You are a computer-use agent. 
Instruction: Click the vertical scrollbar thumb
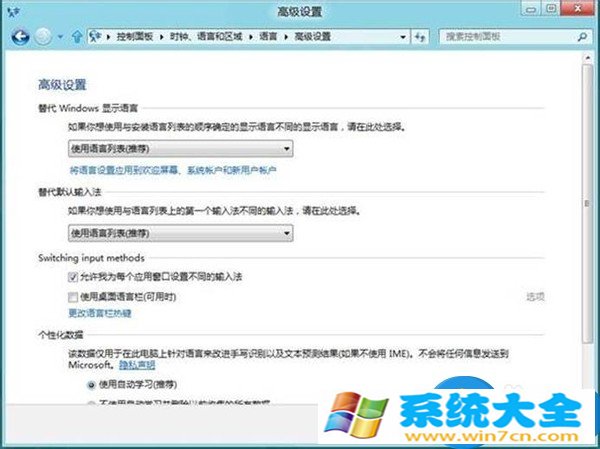click(x=587, y=203)
